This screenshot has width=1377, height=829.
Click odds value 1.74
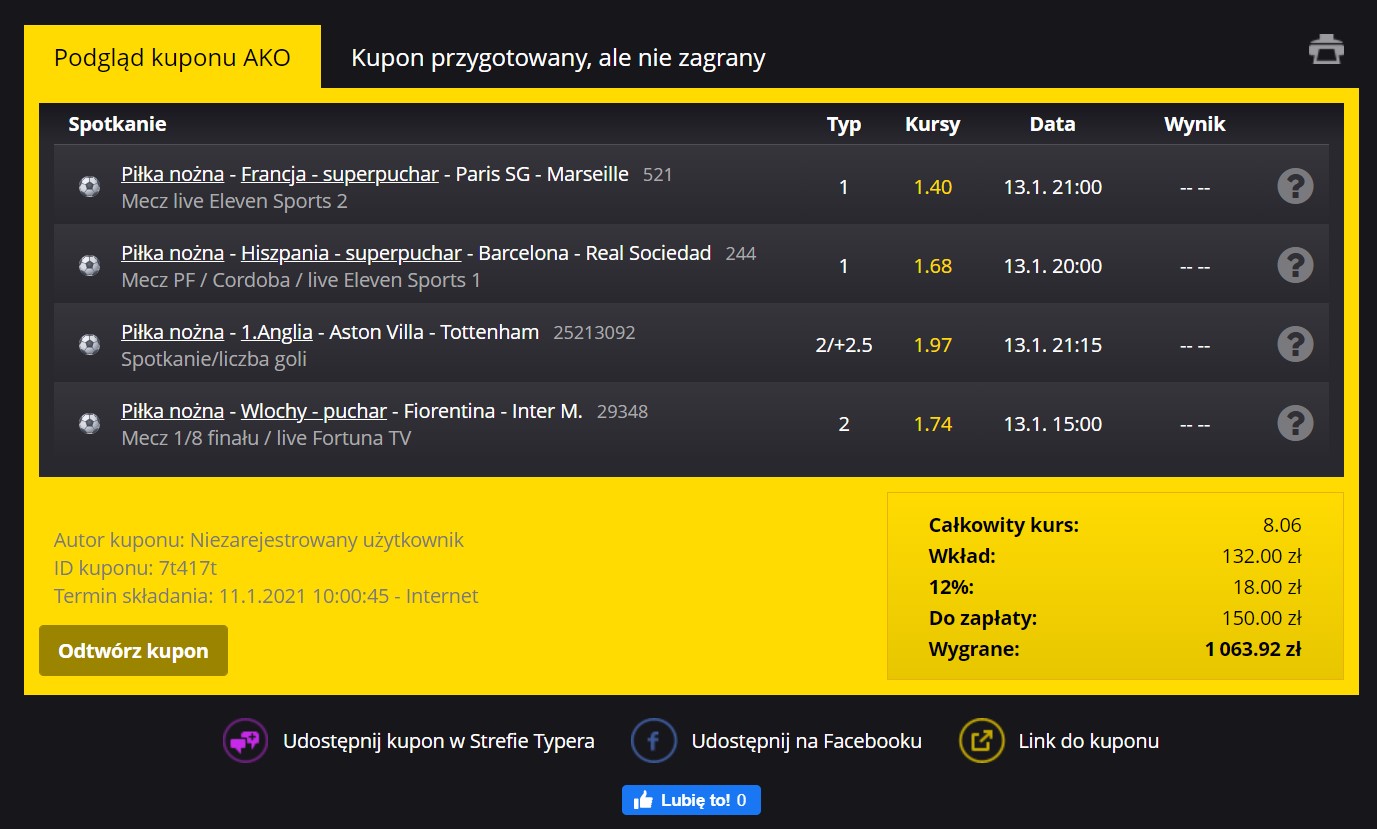(933, 424)
